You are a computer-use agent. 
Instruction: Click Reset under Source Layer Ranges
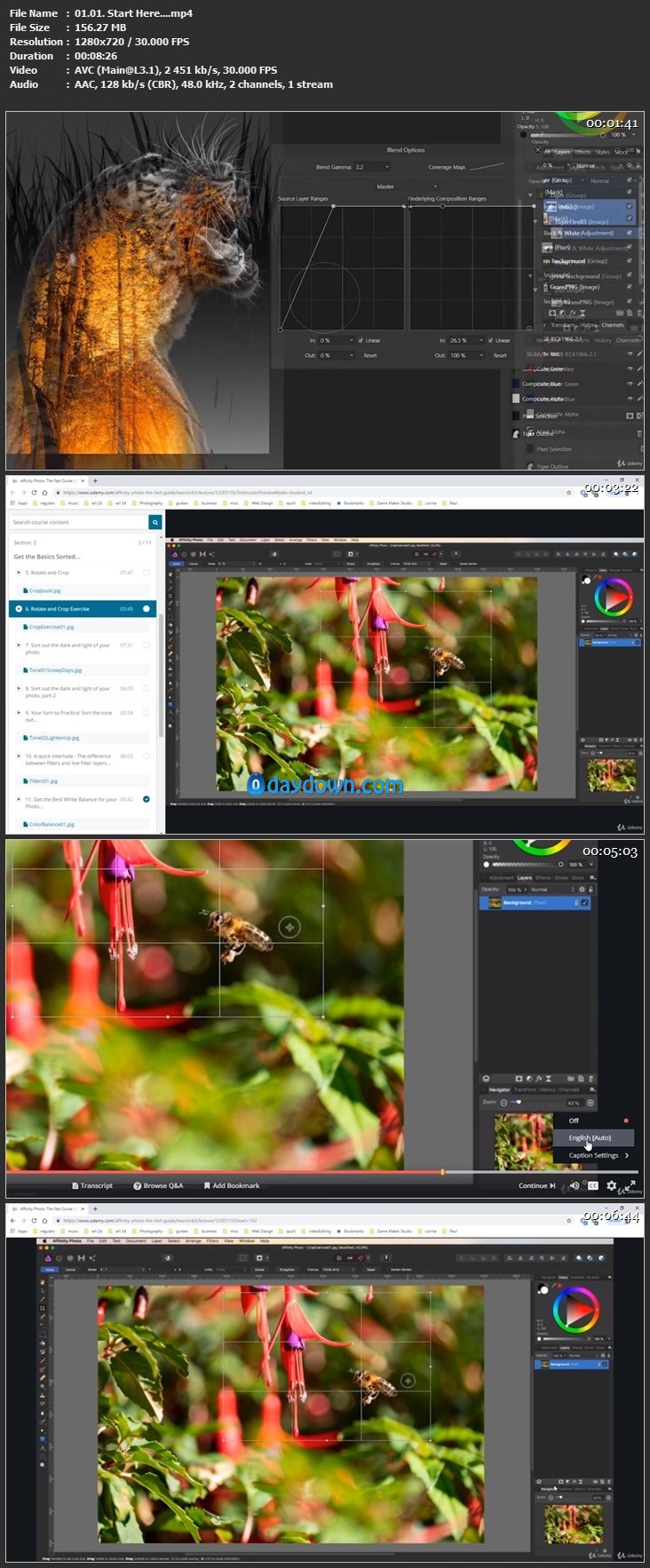(x=370, y=355)
